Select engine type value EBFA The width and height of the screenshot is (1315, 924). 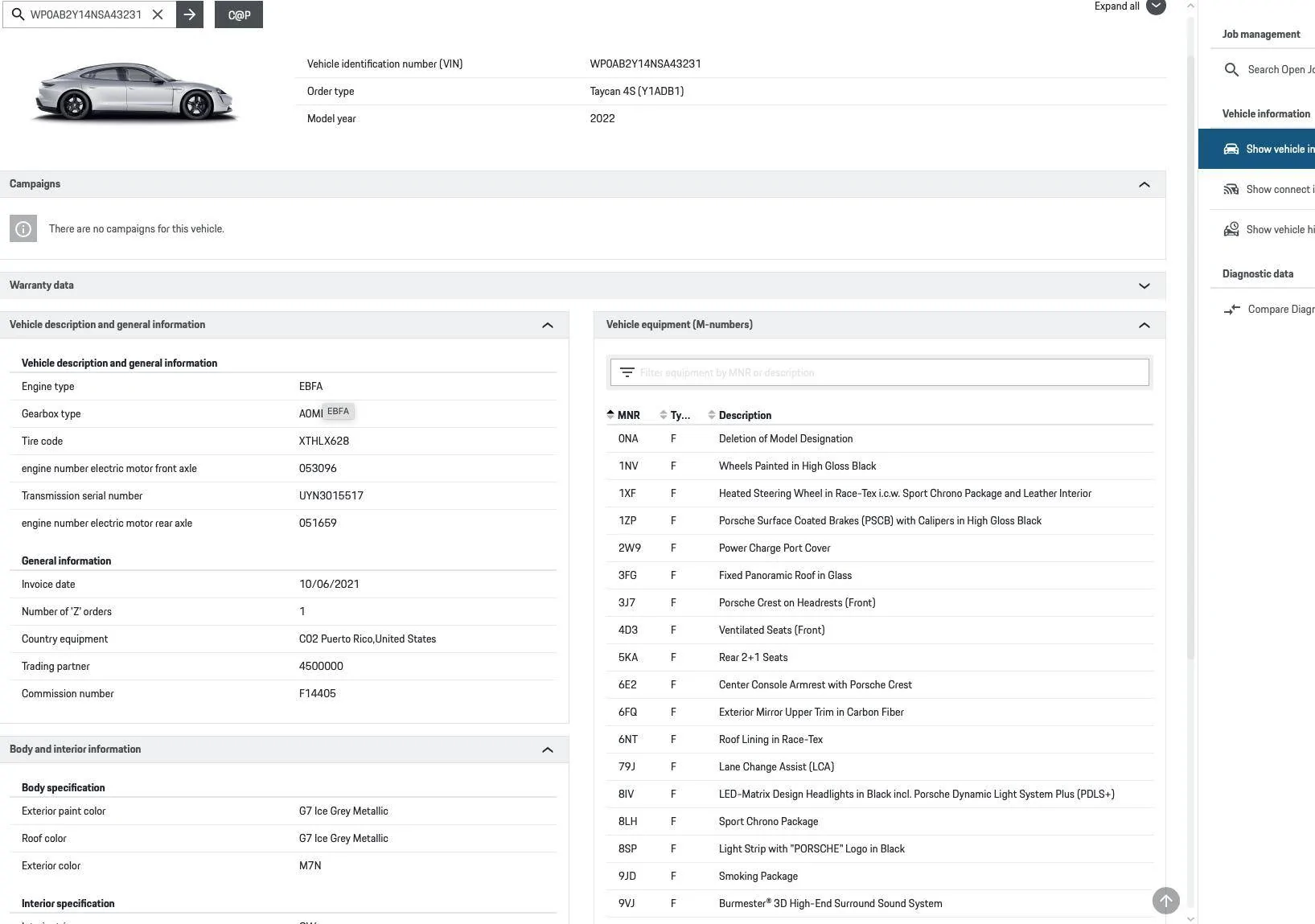tap(310, 387)
